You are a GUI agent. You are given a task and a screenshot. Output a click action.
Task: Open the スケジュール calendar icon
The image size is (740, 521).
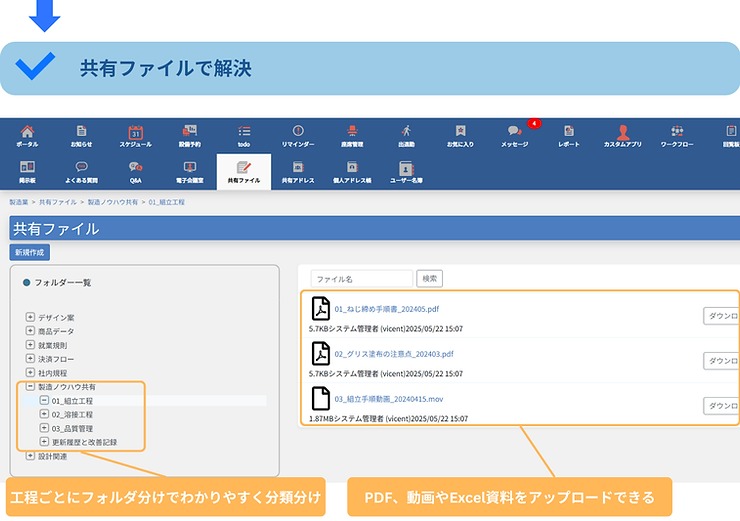(x=136, y=132)
